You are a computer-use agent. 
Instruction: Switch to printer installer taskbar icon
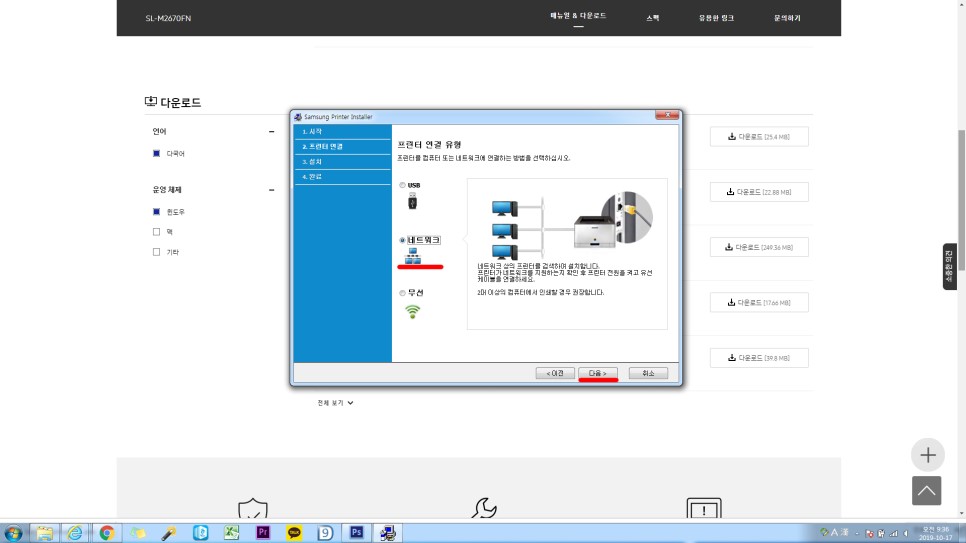coord(388,533)
